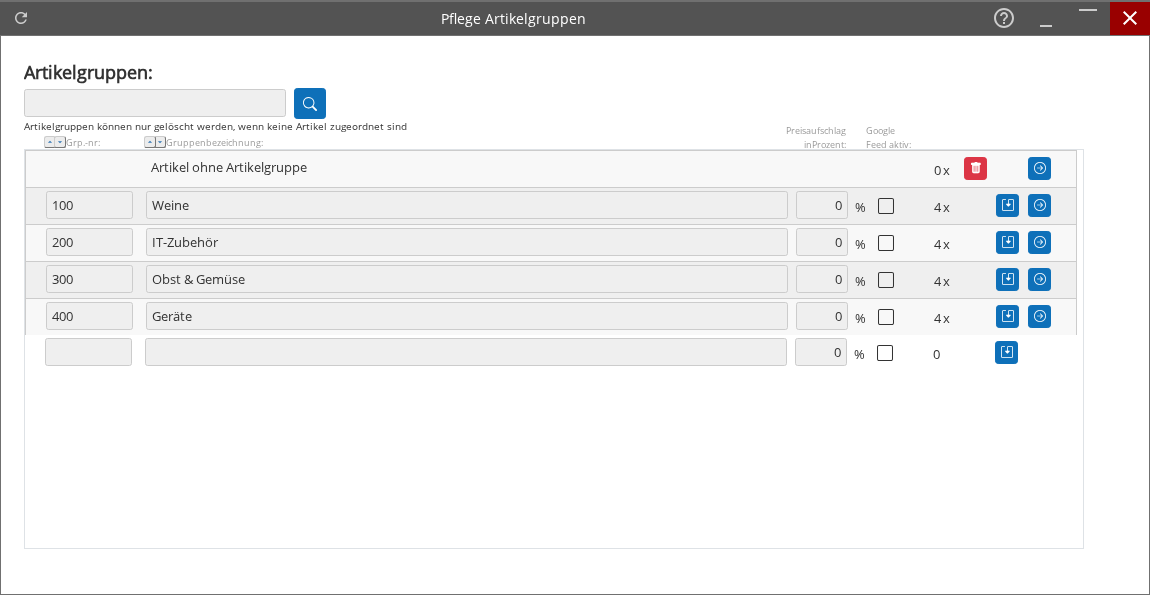Select the 'Obst & Gemüse' name field
The width and height of the screenshot is (1150, 595).
point(466,279)
